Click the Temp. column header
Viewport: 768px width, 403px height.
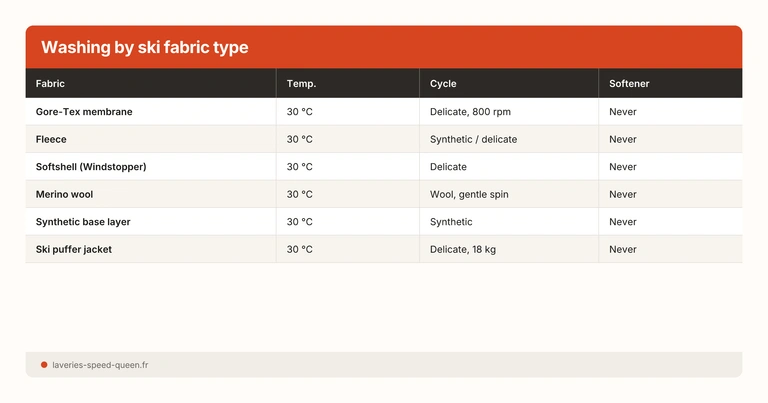tap(301, 83)
